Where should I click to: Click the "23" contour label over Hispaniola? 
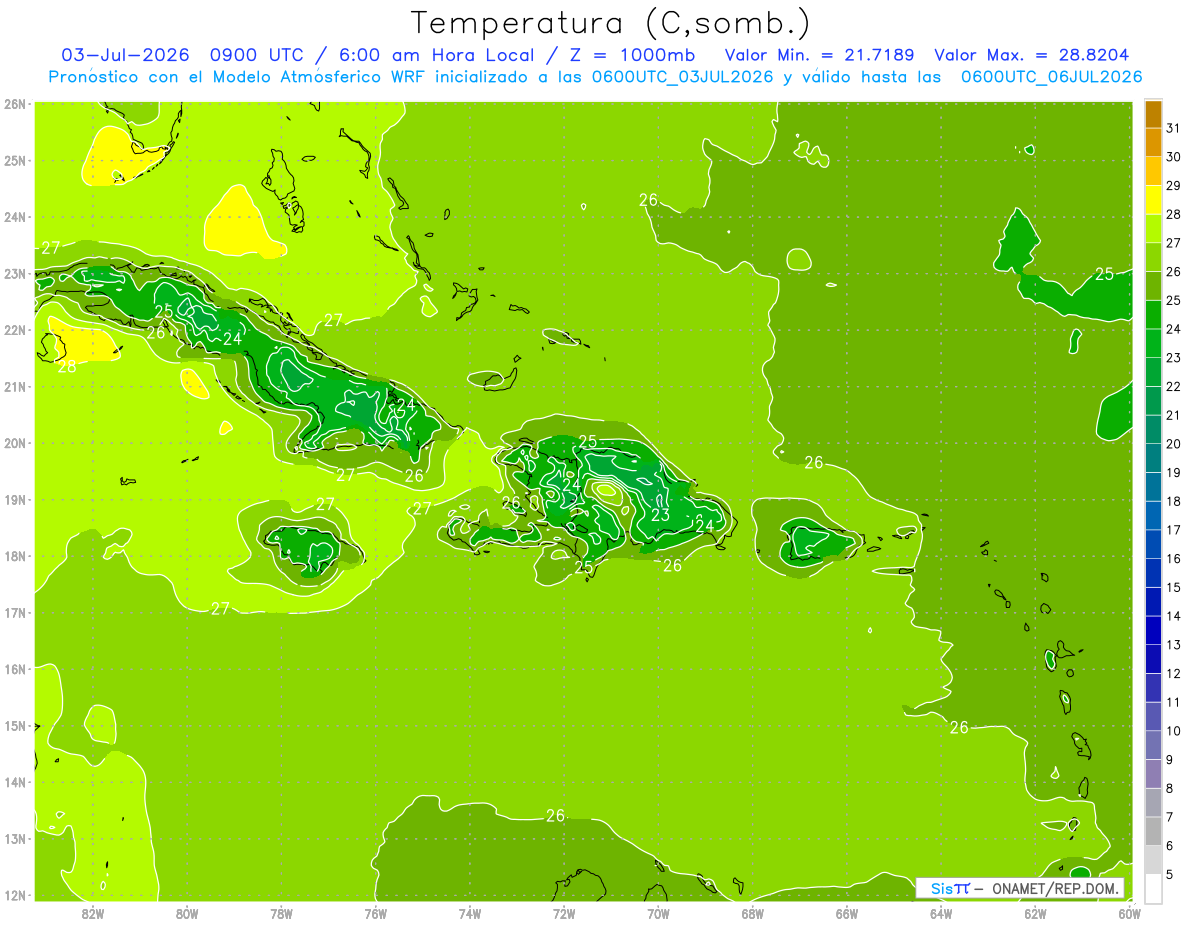point(660,515)
